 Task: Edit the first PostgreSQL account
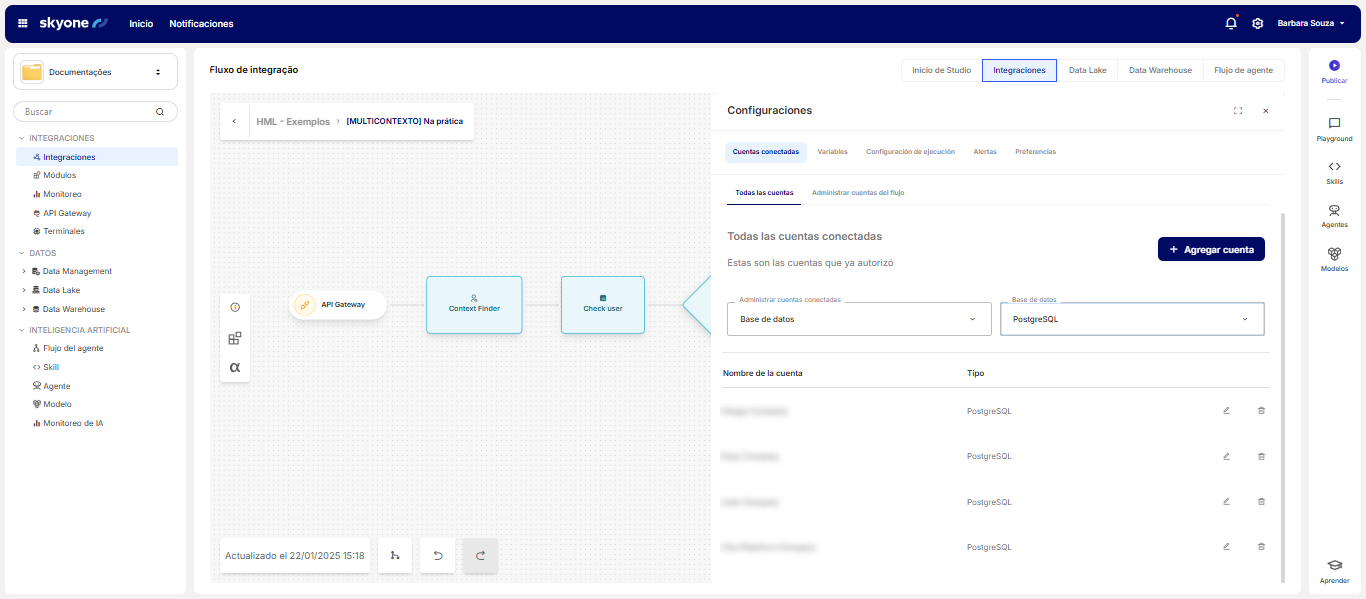click(1226, 411)
